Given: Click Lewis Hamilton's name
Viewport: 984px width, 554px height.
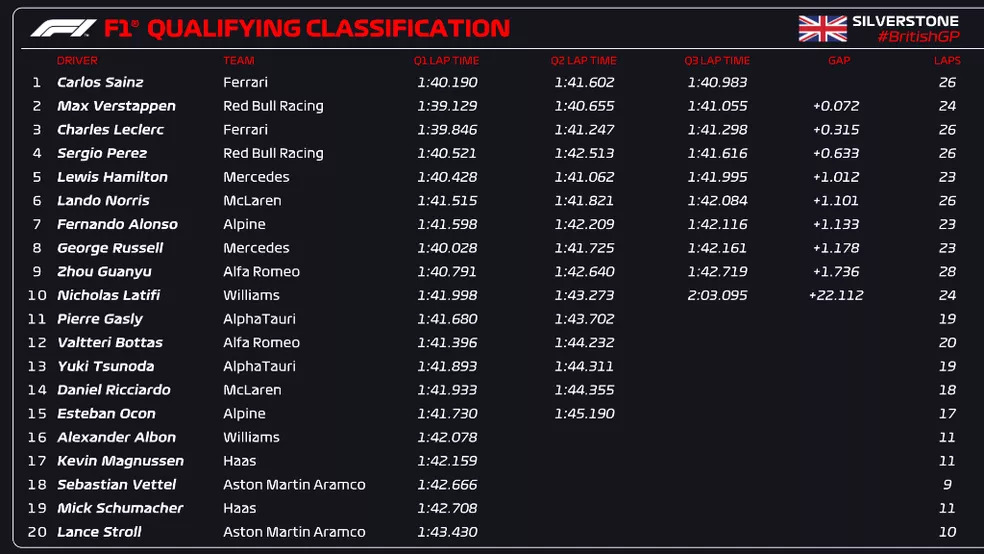Looking at the screenshot, I should coord(112,177).
